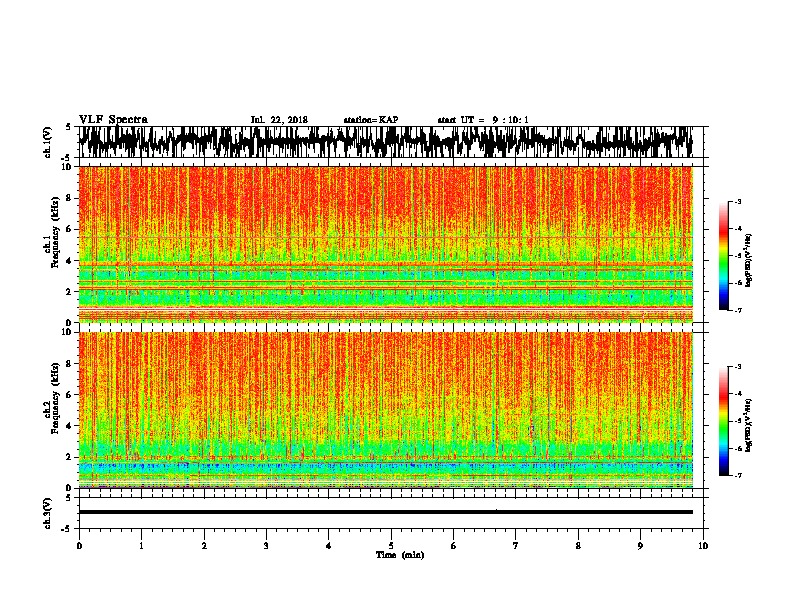Click the ch.2 spectrogram color scale bar
Screen dimensions: 792x612
click(724, 421)
